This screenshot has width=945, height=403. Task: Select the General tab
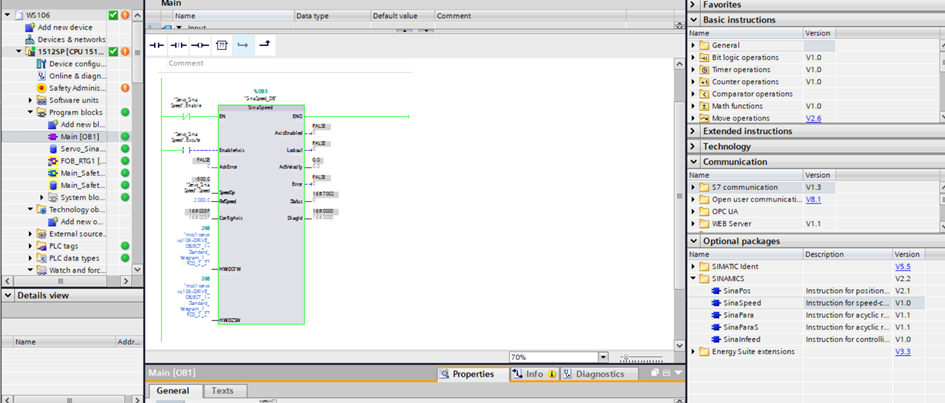pyautogui.click(x=173, y=391)
